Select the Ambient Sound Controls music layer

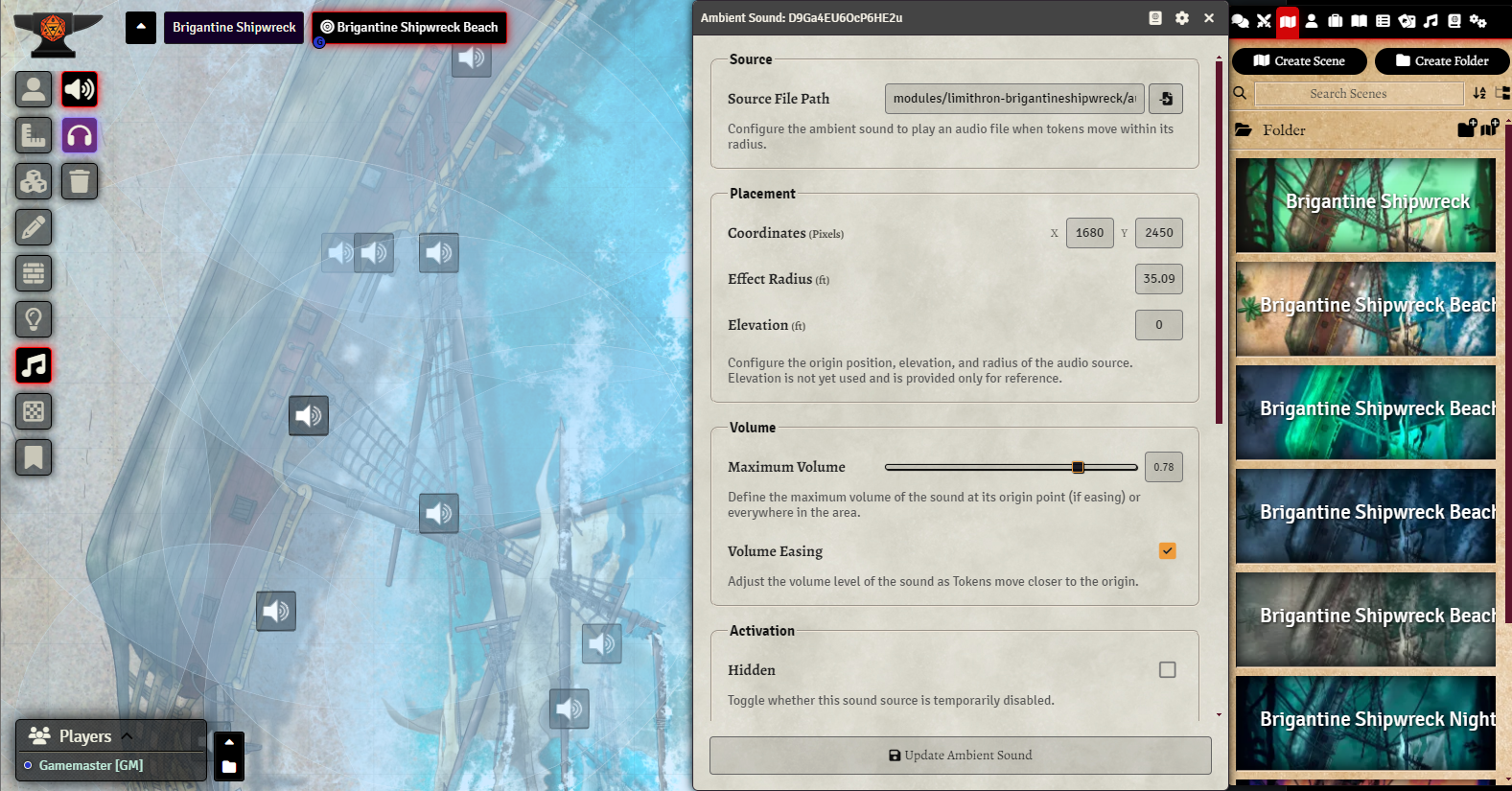coord(34,365)
